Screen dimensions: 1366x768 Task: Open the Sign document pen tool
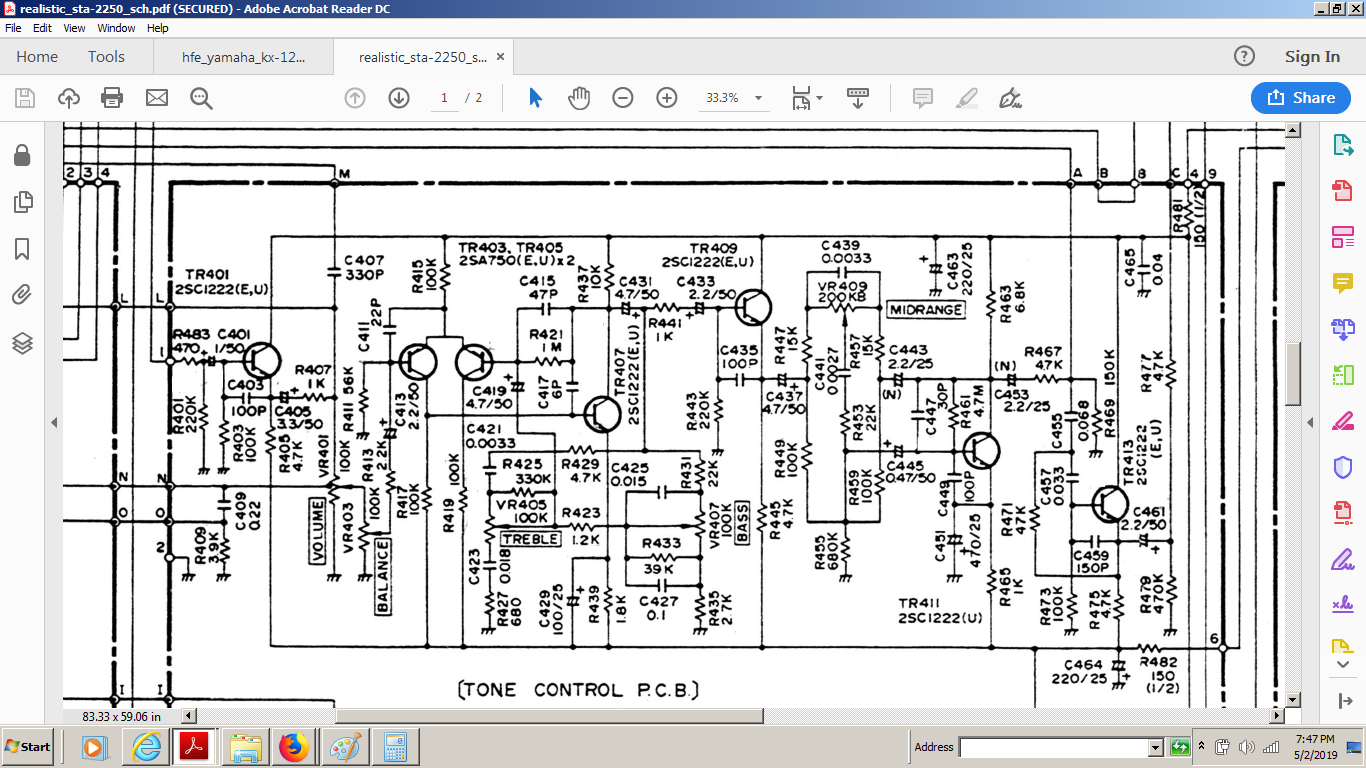click(1010, 98)
